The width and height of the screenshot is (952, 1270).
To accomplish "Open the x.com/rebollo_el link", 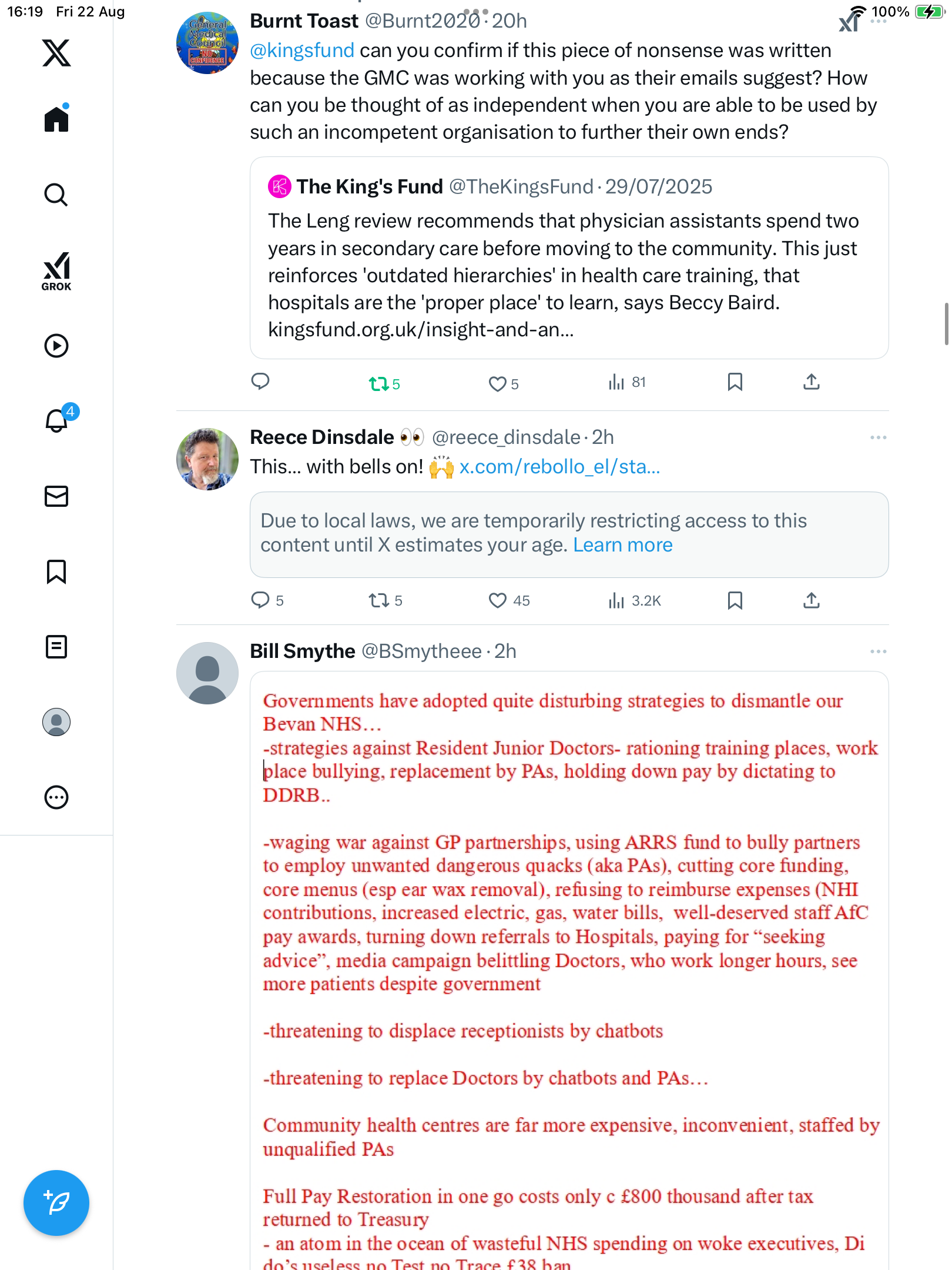I will (x=559, y=467).
